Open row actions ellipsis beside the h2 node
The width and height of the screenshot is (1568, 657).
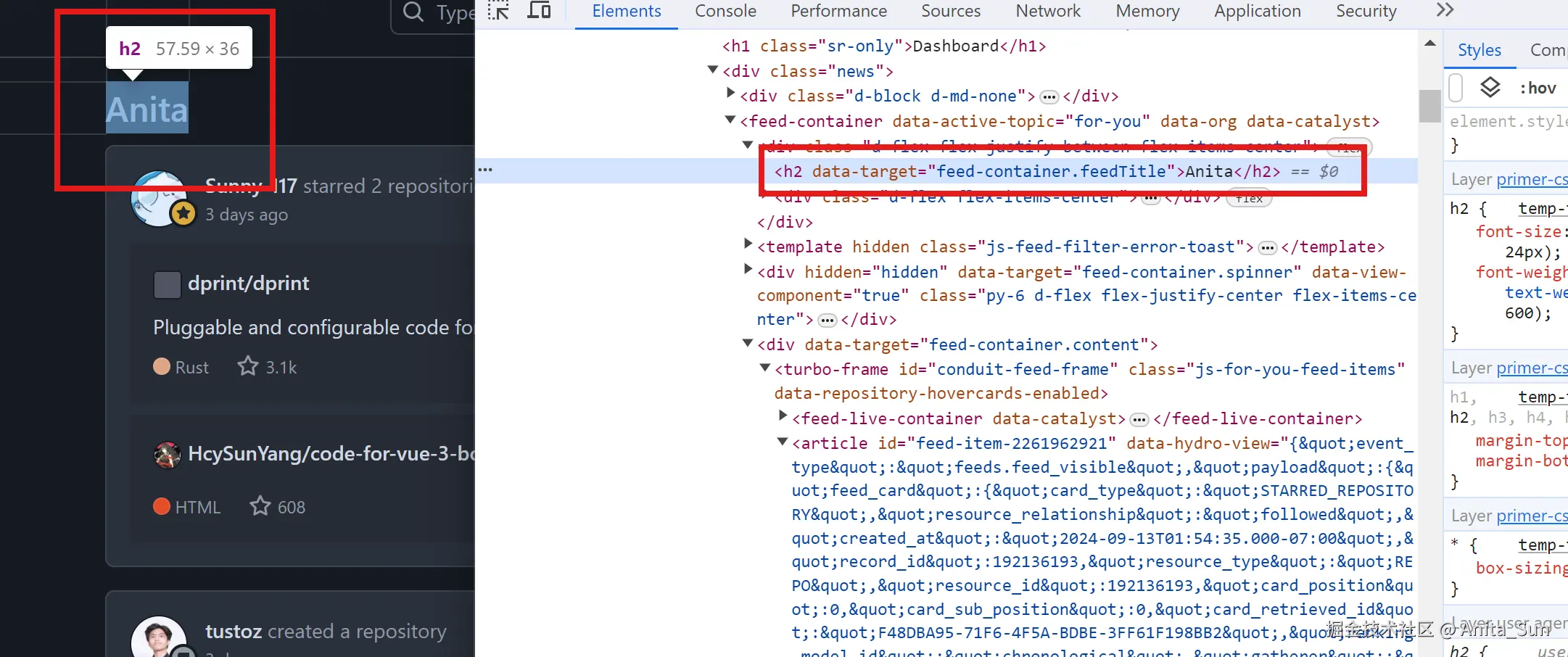point(485,170)
